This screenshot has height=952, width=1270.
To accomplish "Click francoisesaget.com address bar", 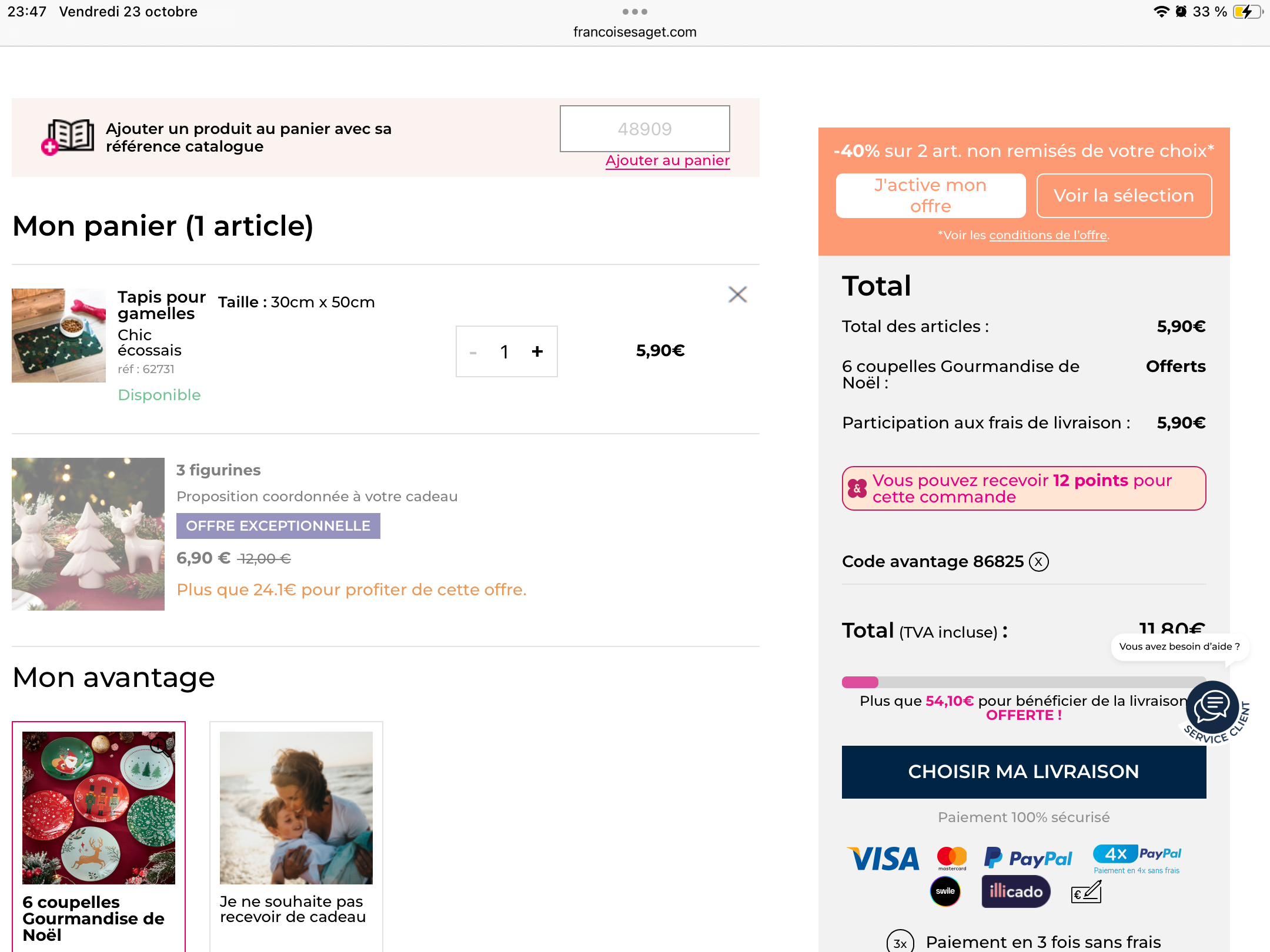I will coord(635,32).
